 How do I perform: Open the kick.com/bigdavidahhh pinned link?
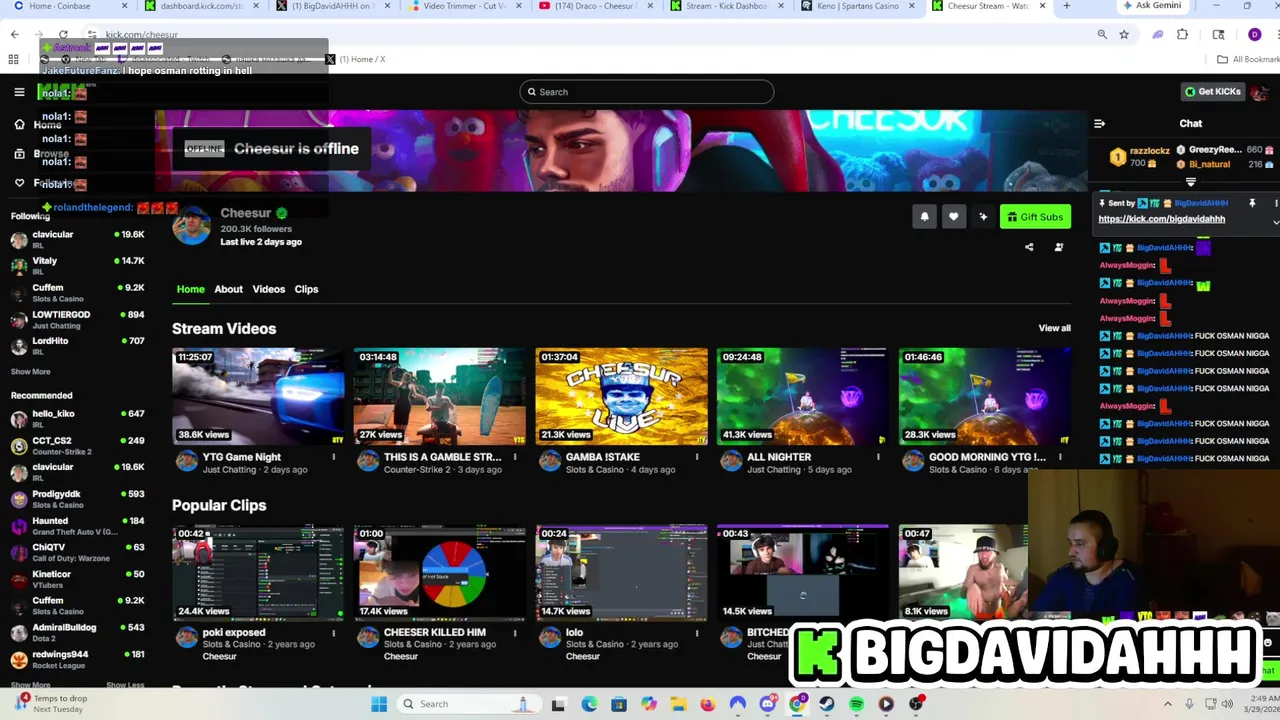1161,219
